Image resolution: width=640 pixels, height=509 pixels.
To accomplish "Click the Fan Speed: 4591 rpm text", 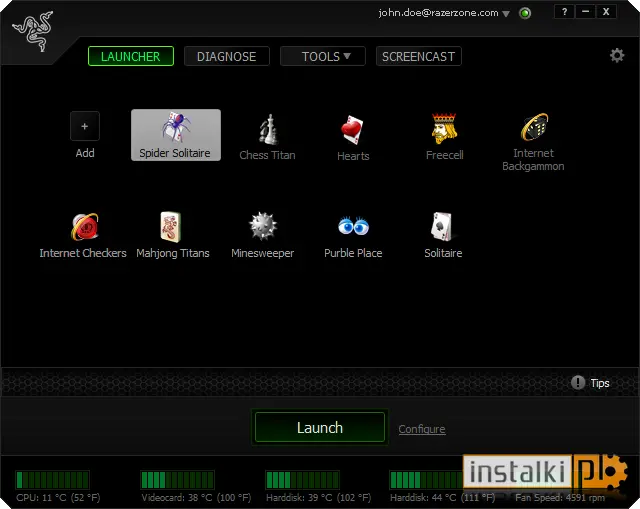I will click(x=560, y=498).
